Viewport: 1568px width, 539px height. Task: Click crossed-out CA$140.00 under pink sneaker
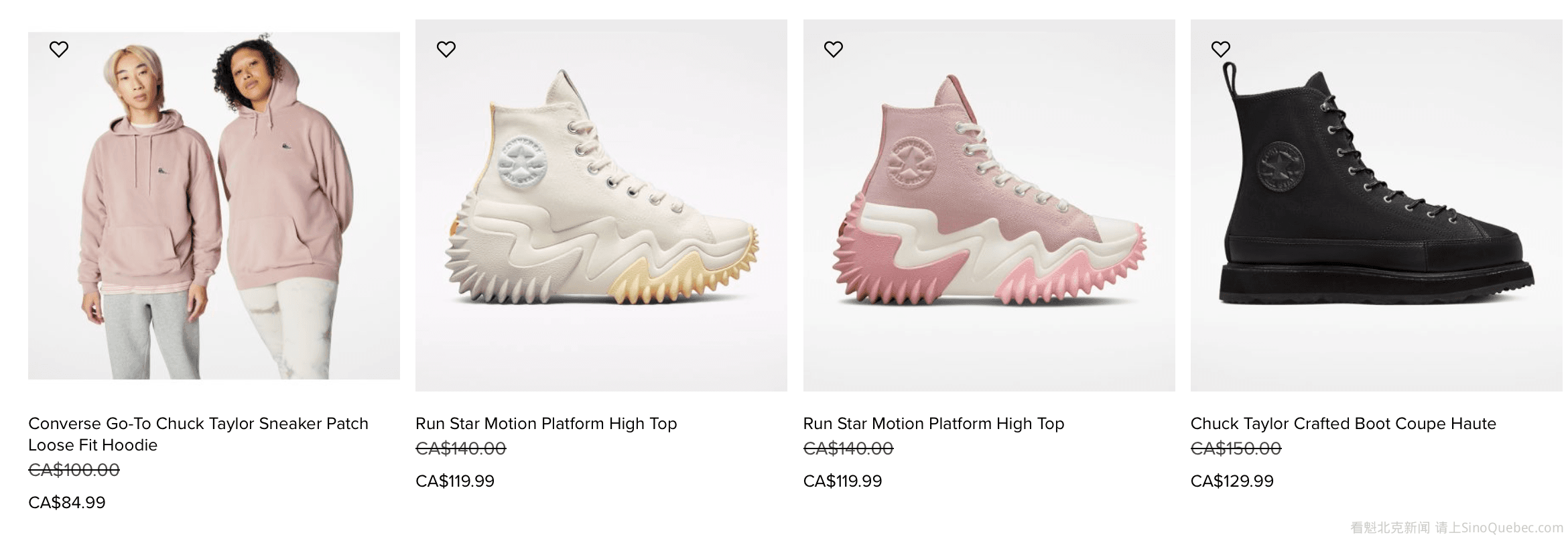coord(848,448)
